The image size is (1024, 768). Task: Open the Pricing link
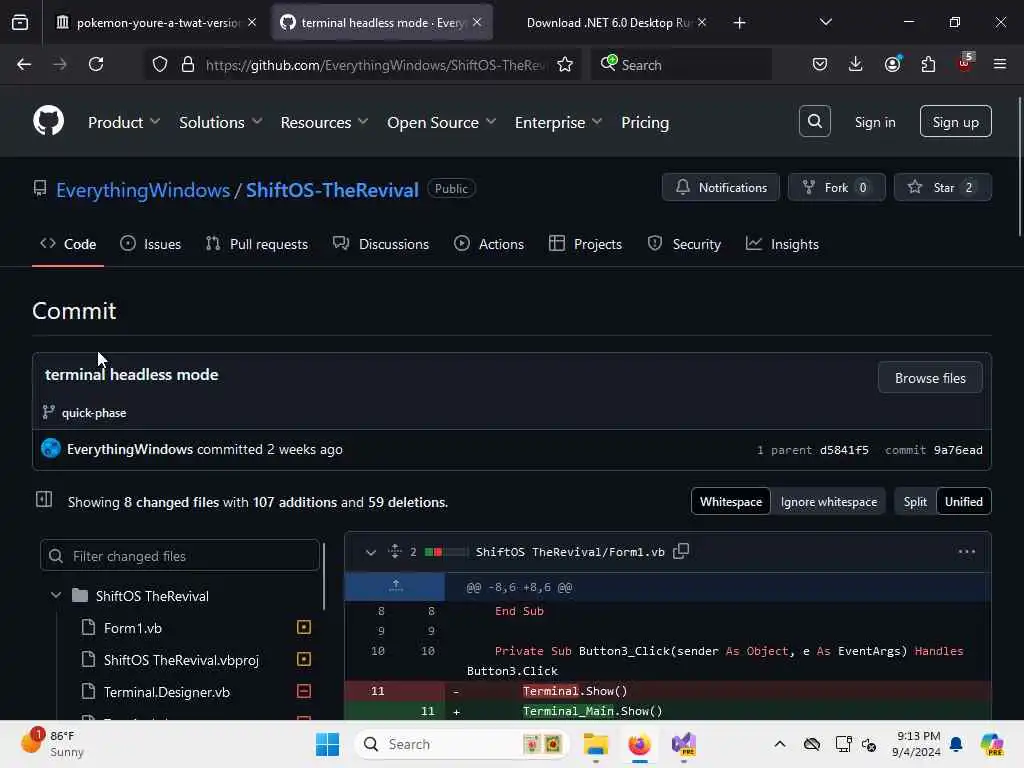[x=645, y=122]
